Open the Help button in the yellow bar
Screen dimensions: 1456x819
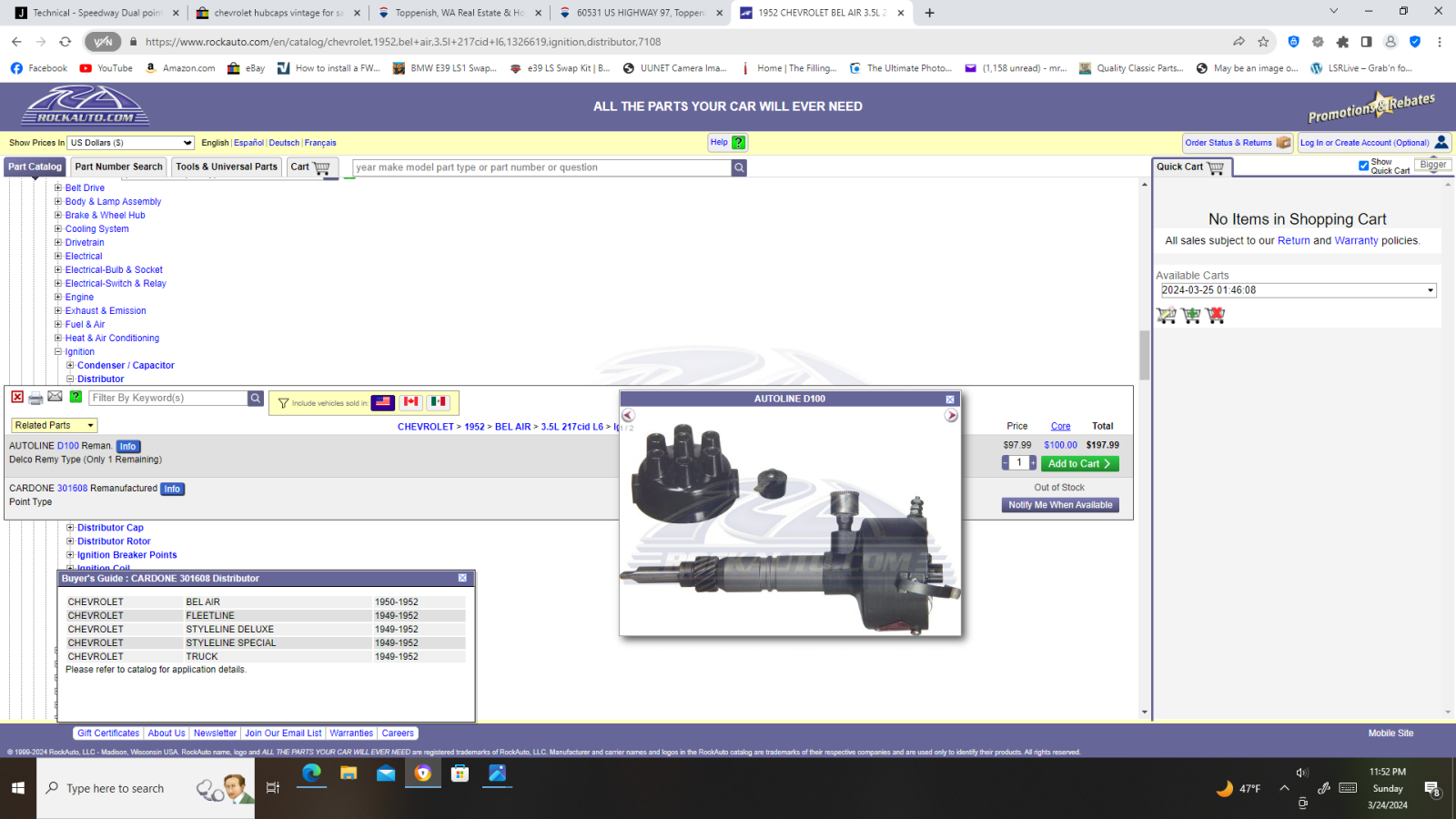pos(727,142)
